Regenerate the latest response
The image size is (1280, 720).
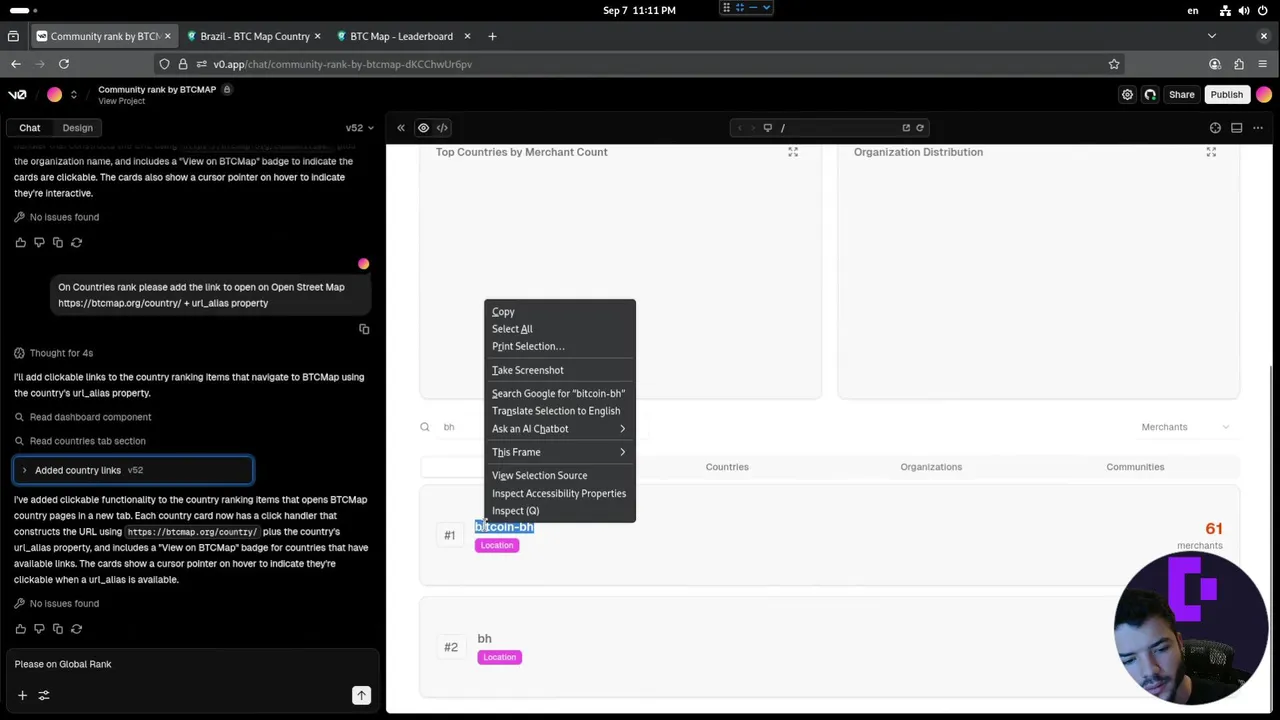(76, 629)
